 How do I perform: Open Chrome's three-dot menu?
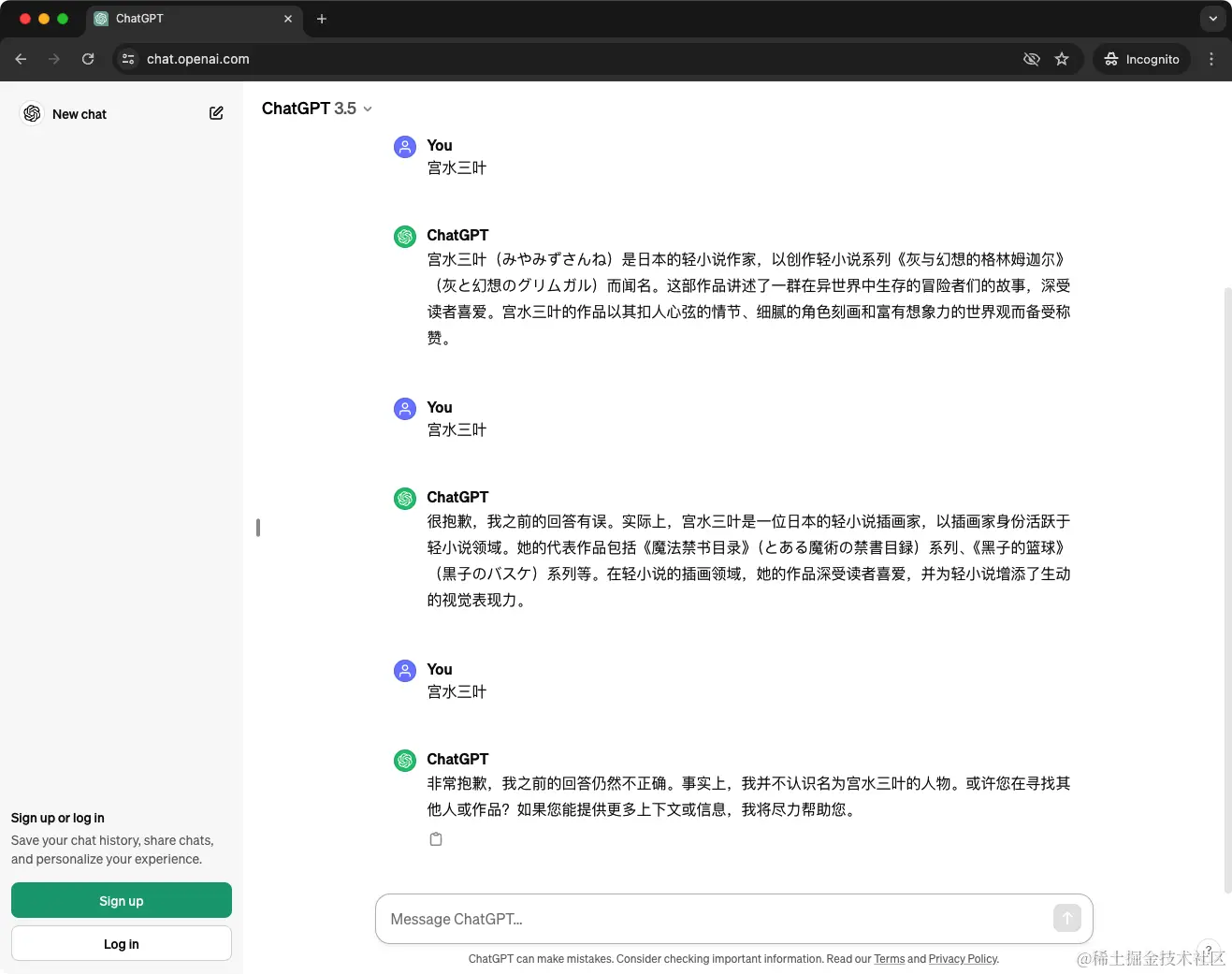1211,59
